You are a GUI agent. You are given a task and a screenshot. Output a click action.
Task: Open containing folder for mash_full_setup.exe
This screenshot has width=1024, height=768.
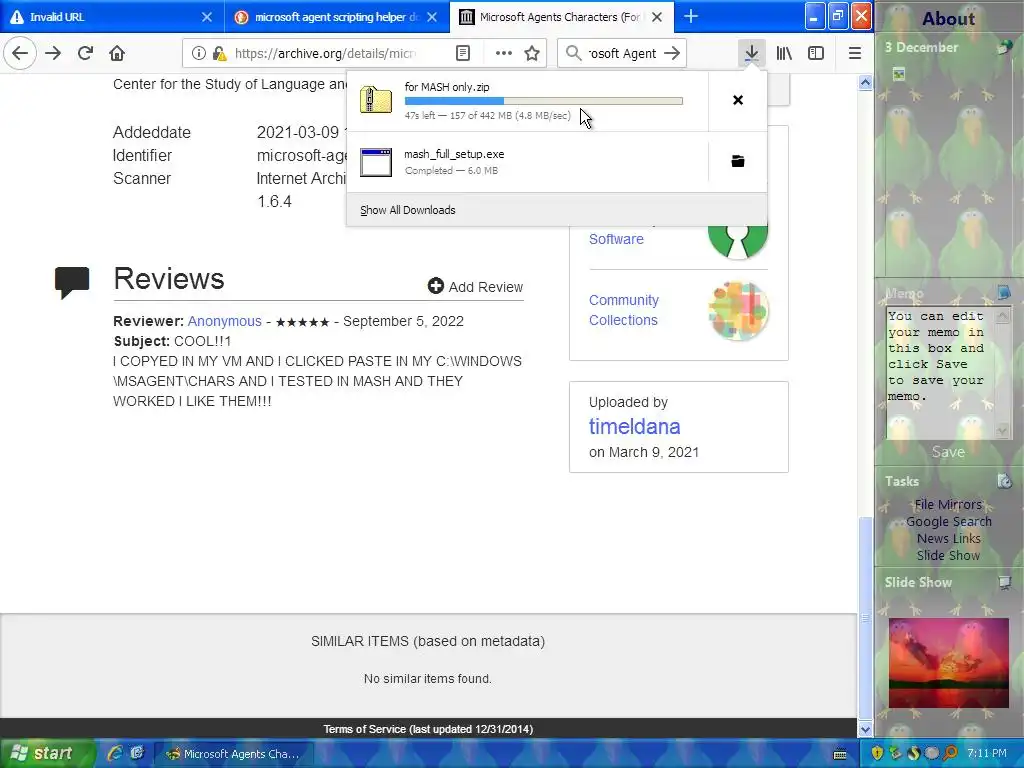click(738, 161)
